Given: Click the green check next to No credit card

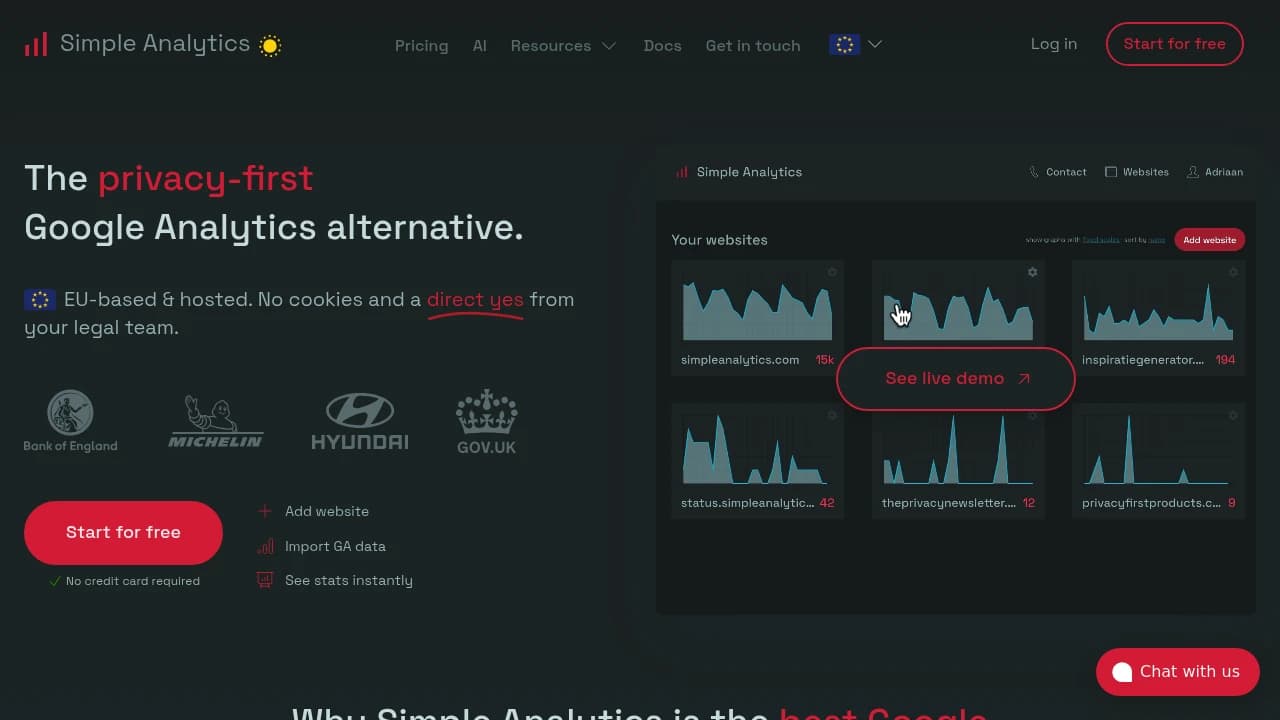Looking at the screenshot, I should (x=55, y=581).
